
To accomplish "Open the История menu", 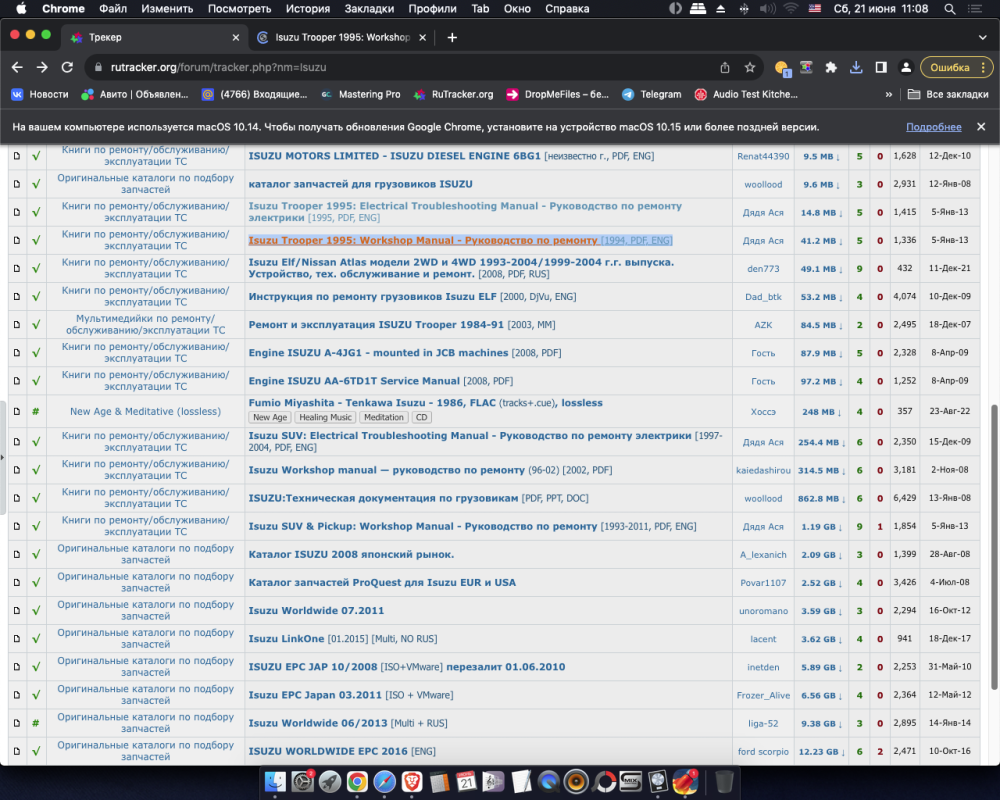I will click(x=307, y=9).
